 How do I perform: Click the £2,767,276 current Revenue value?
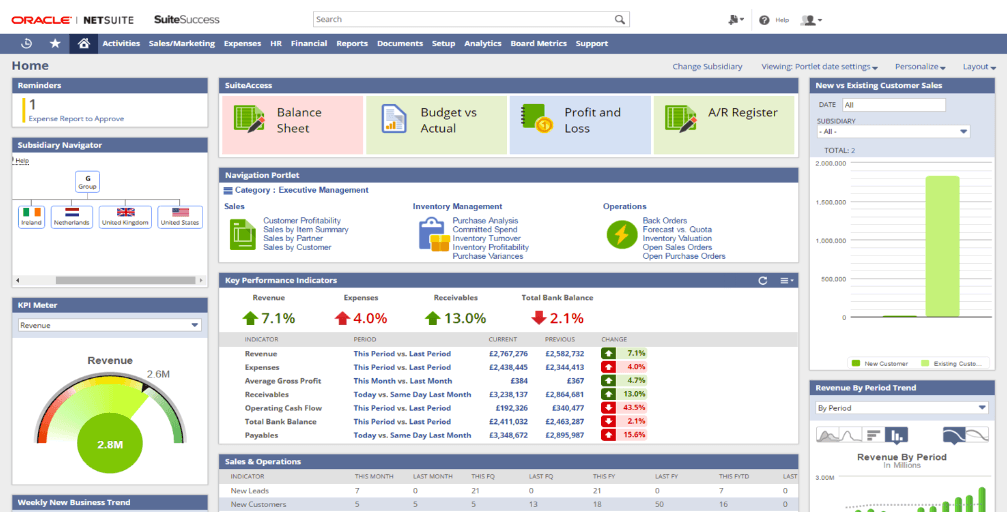coord(508,353)
